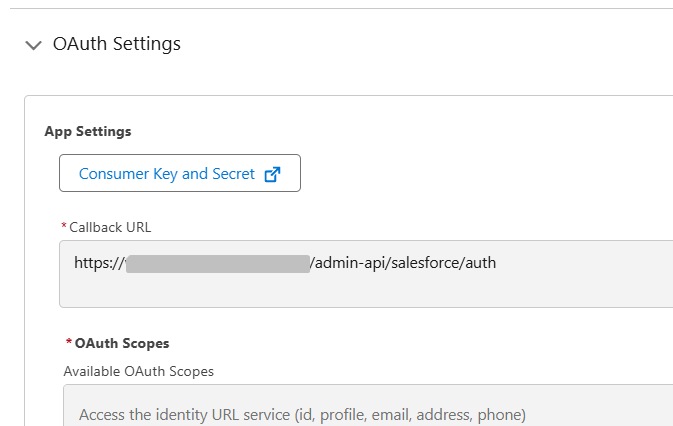Click external link icon on Consumer Key button
The image size is (673, 426).
[272, 174]
